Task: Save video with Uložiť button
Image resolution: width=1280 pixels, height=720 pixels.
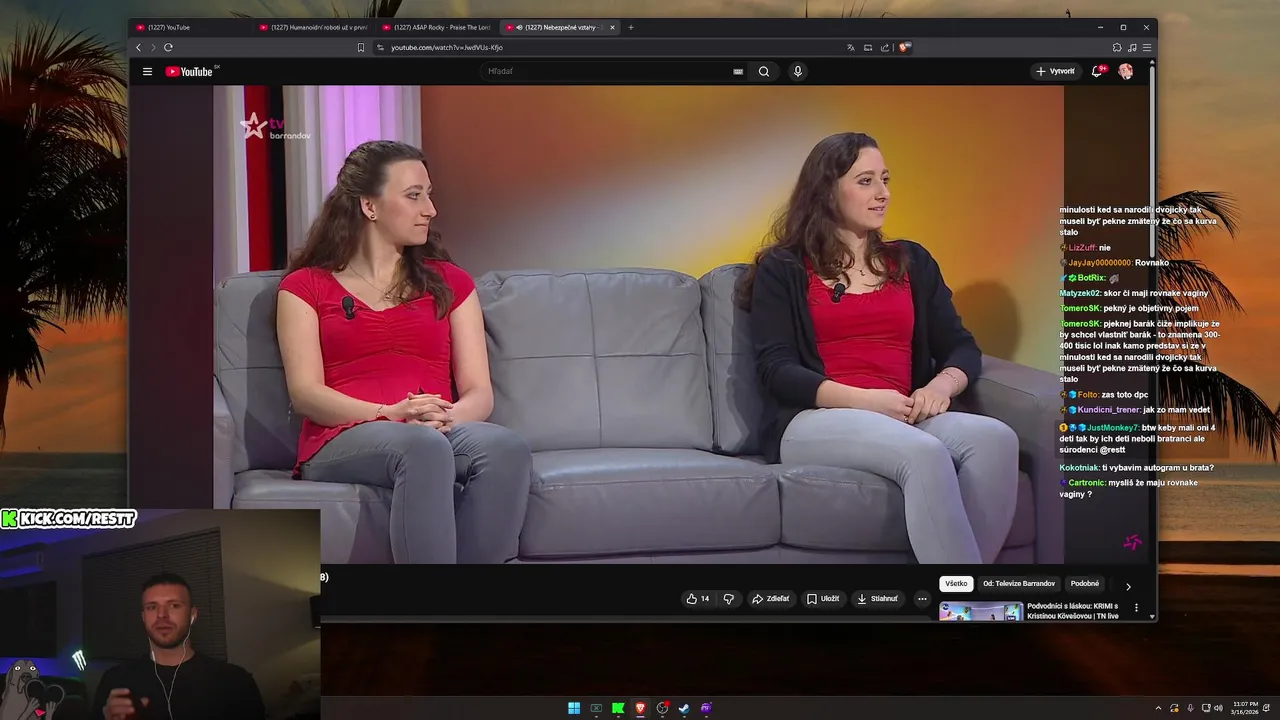Action: pyautogui.click(x=823, y=599)
